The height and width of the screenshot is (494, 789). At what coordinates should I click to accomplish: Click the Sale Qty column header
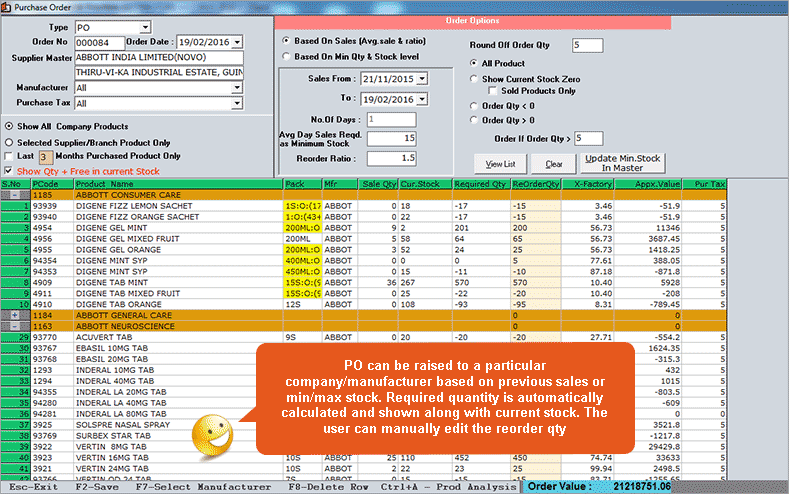click(378, 184)
